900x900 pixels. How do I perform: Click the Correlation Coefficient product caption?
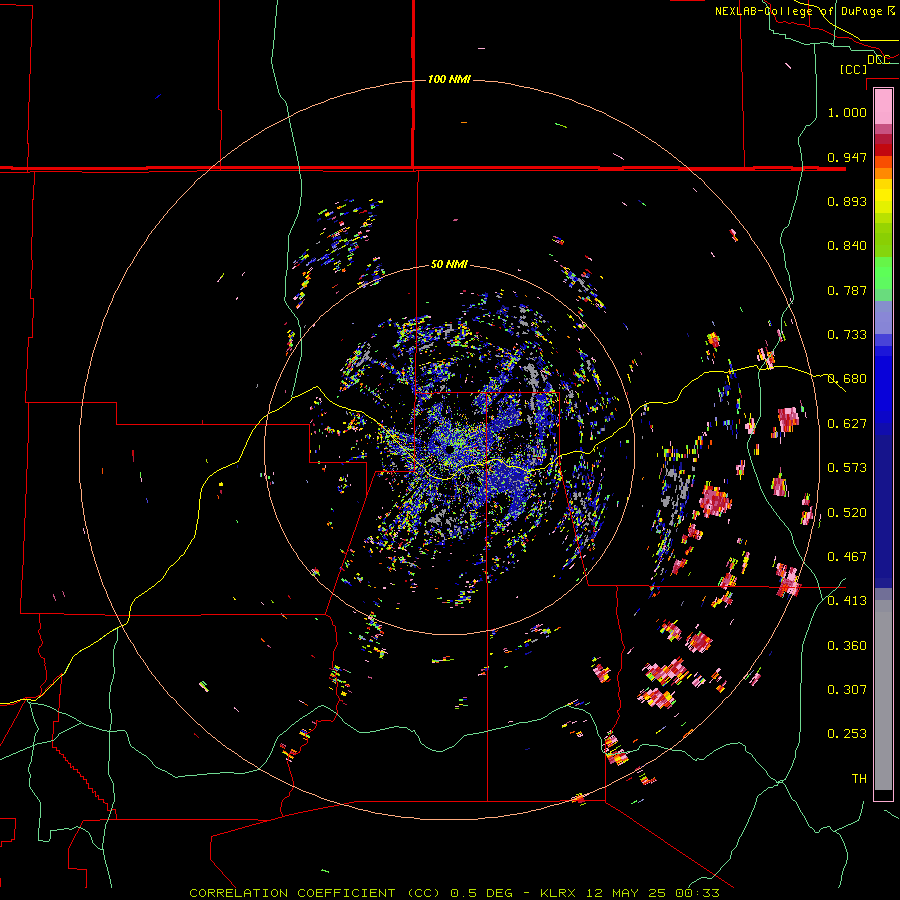(x=454, y=893)
